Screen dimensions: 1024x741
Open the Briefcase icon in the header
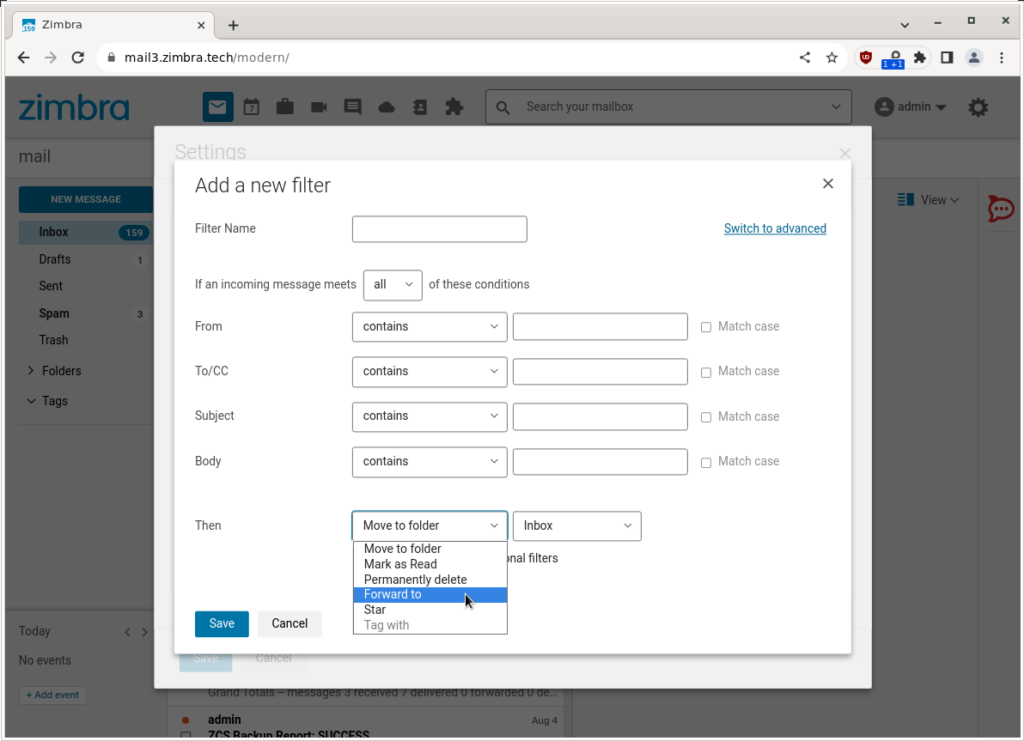click(285, 106)
